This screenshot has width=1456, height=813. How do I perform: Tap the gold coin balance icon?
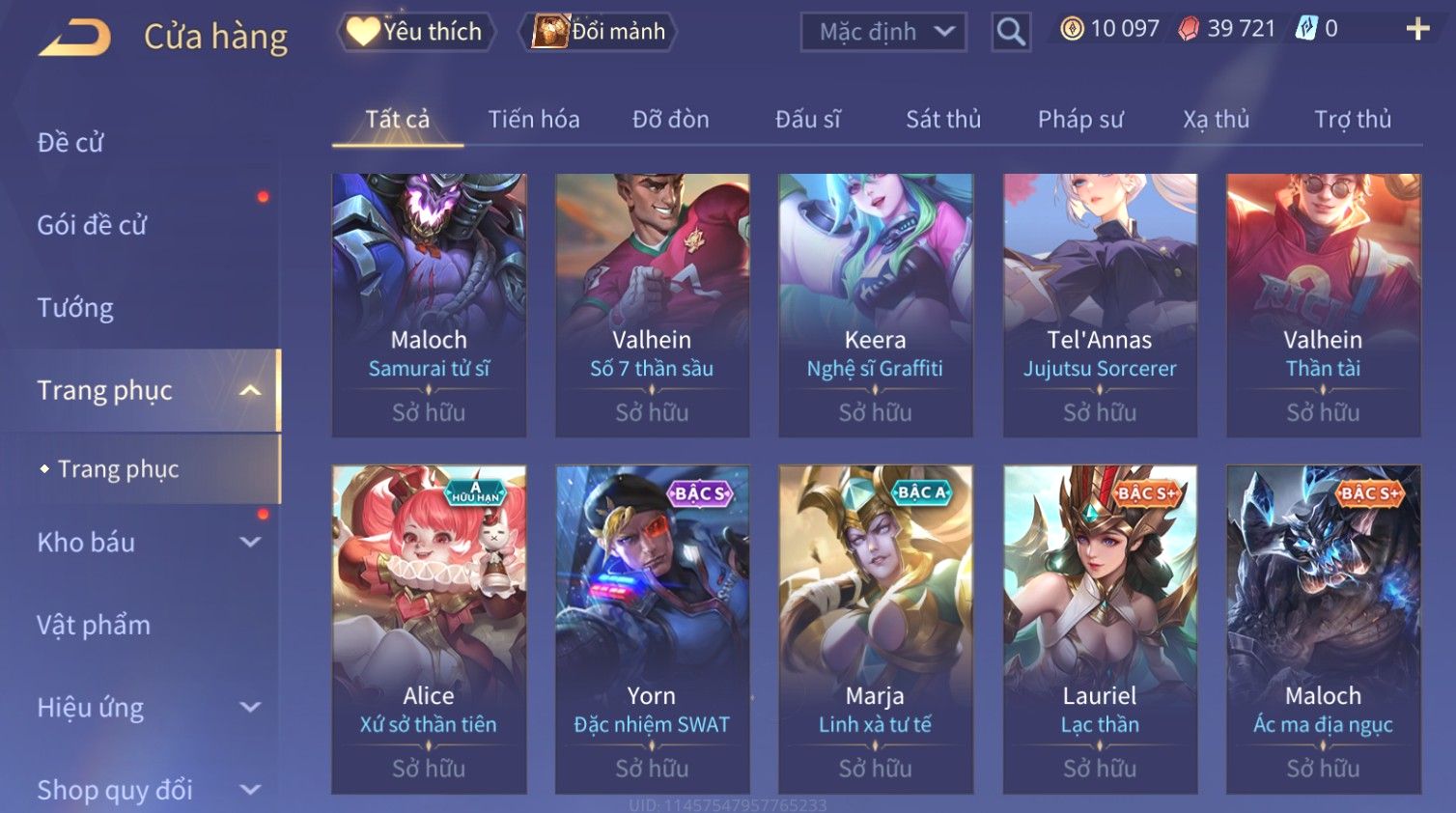tap(1072, 29)
